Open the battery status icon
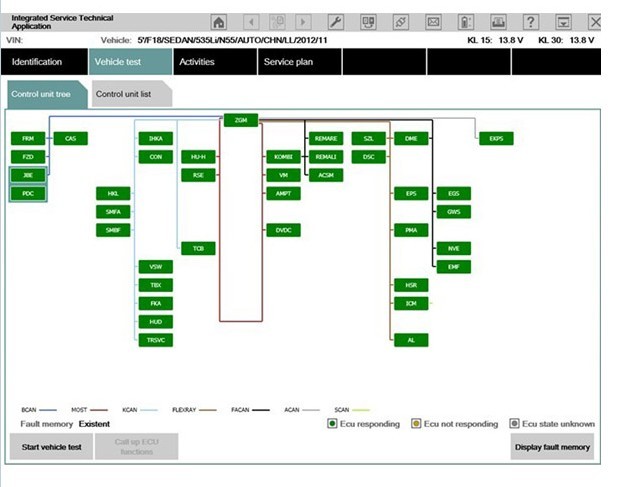Image resolution: width=632 pixels, height=487 pixels. (x=466, y=22)
